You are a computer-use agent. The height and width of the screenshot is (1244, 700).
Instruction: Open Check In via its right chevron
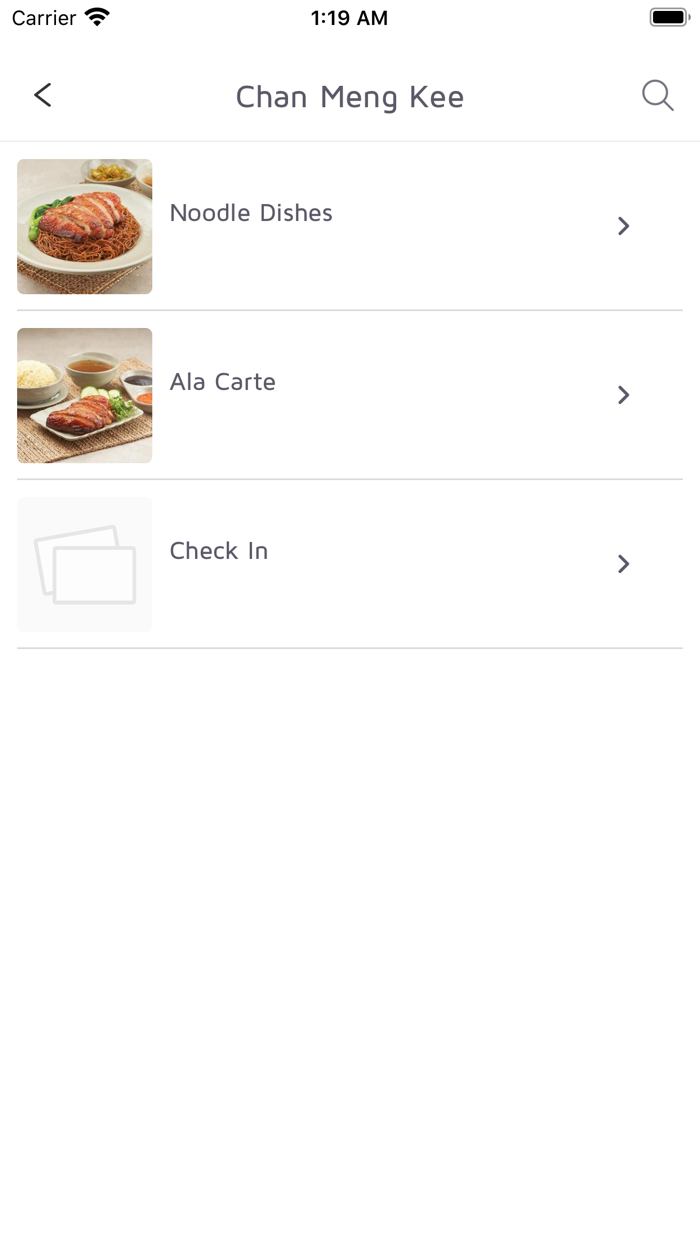623,564
